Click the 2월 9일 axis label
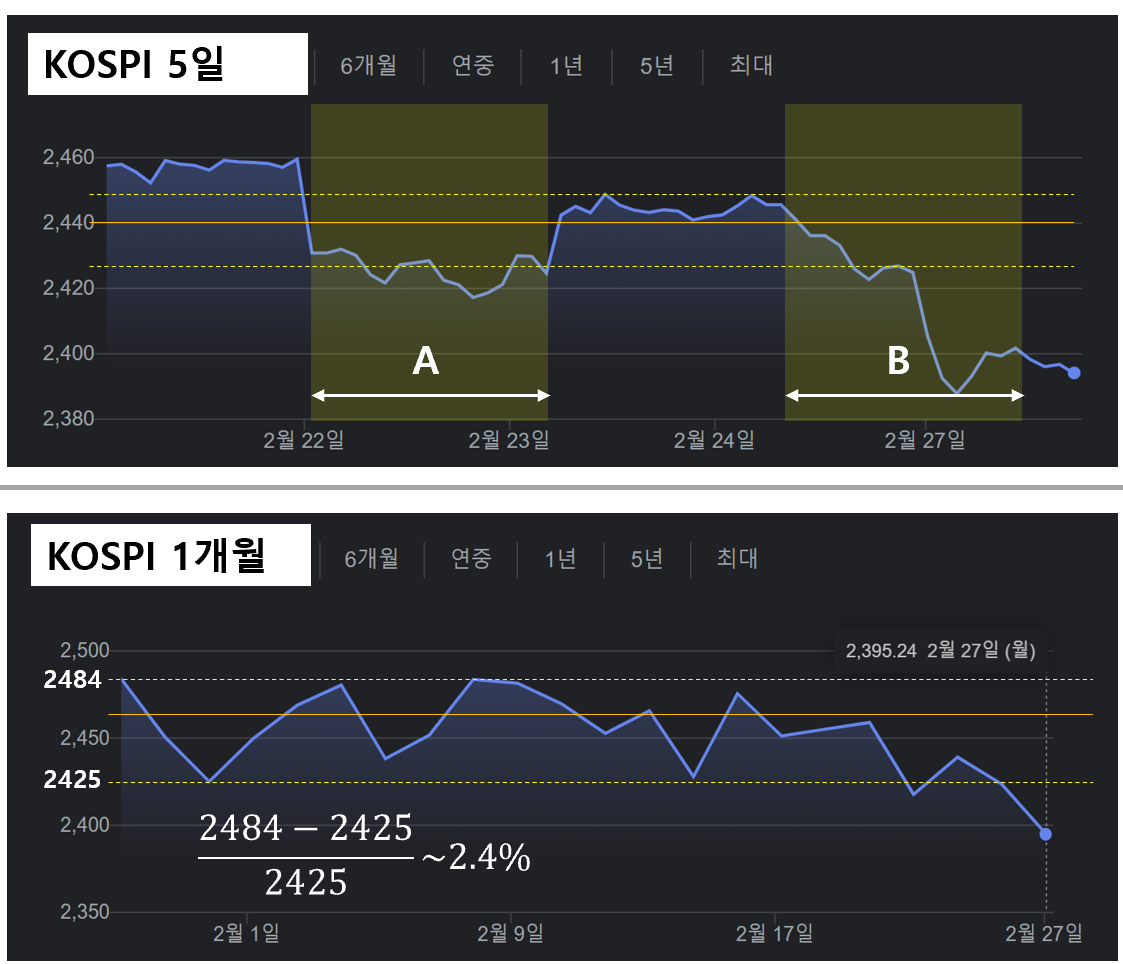The width and height of the screenshot is (1123, 964). click(x=511, y=933)
